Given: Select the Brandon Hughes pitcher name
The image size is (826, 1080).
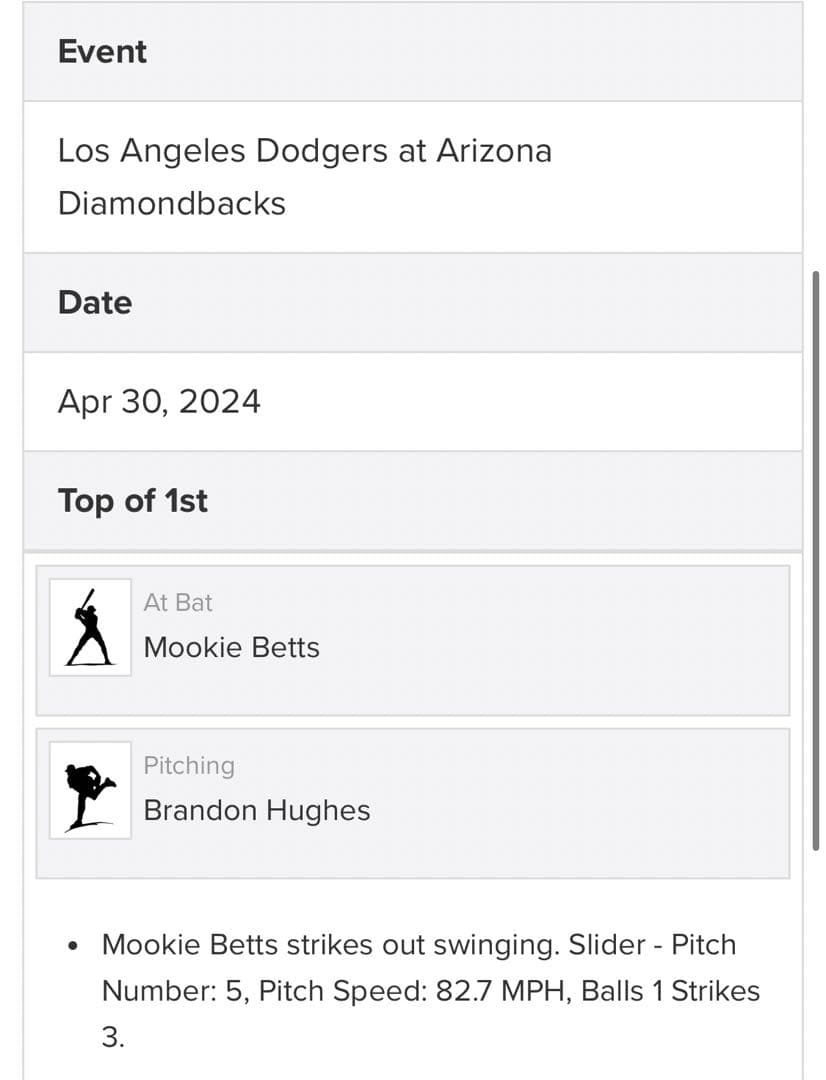Looking at the screenshot, I should coord(256,810).
